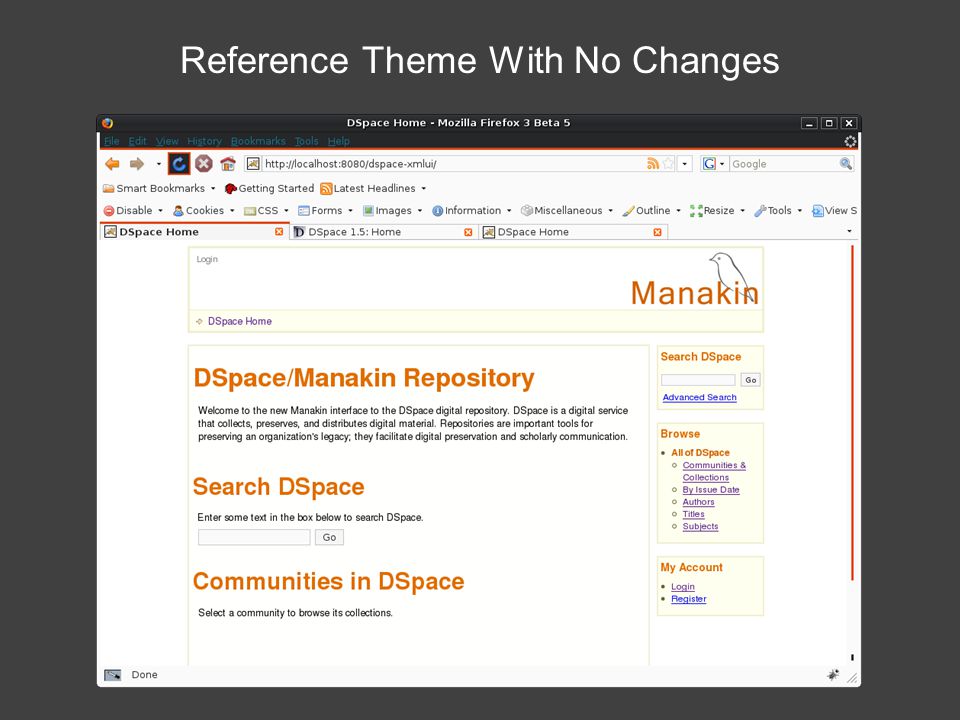Choose a search engine from the Google dropdown
960x720 pixels.
tap(714, 163)
